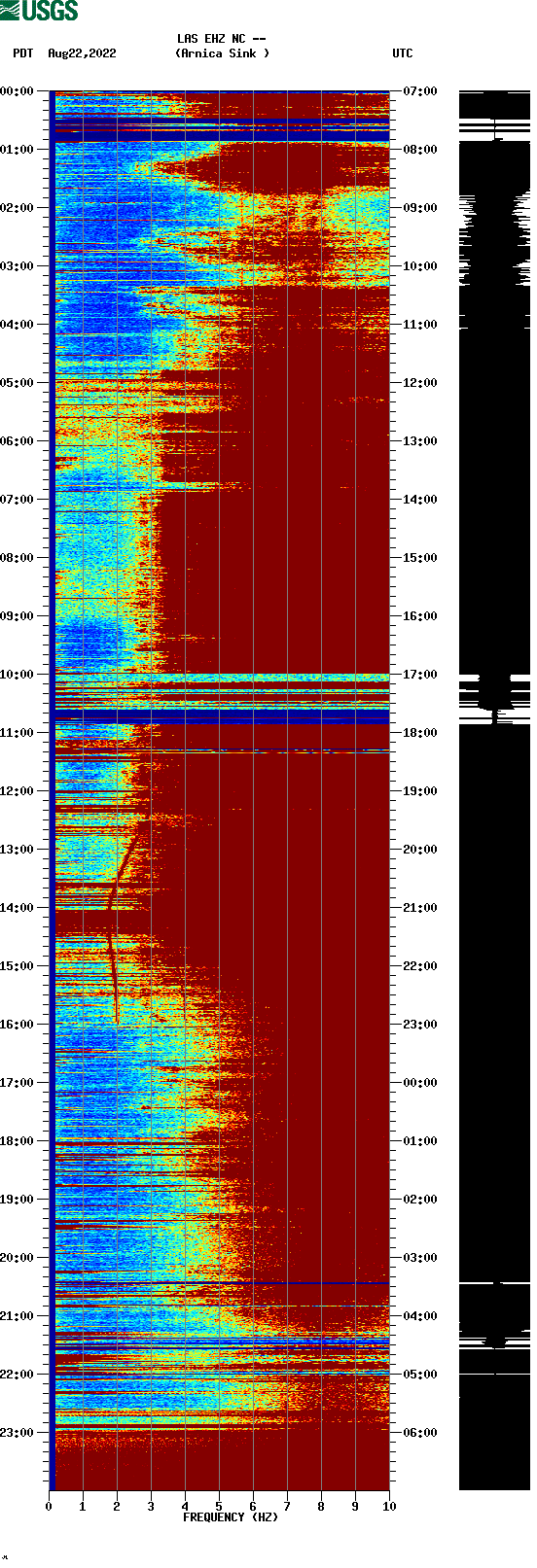Click the 05:00 PDT time tick
This screenshot has width=537, height=1568.
tap(18, 383)
